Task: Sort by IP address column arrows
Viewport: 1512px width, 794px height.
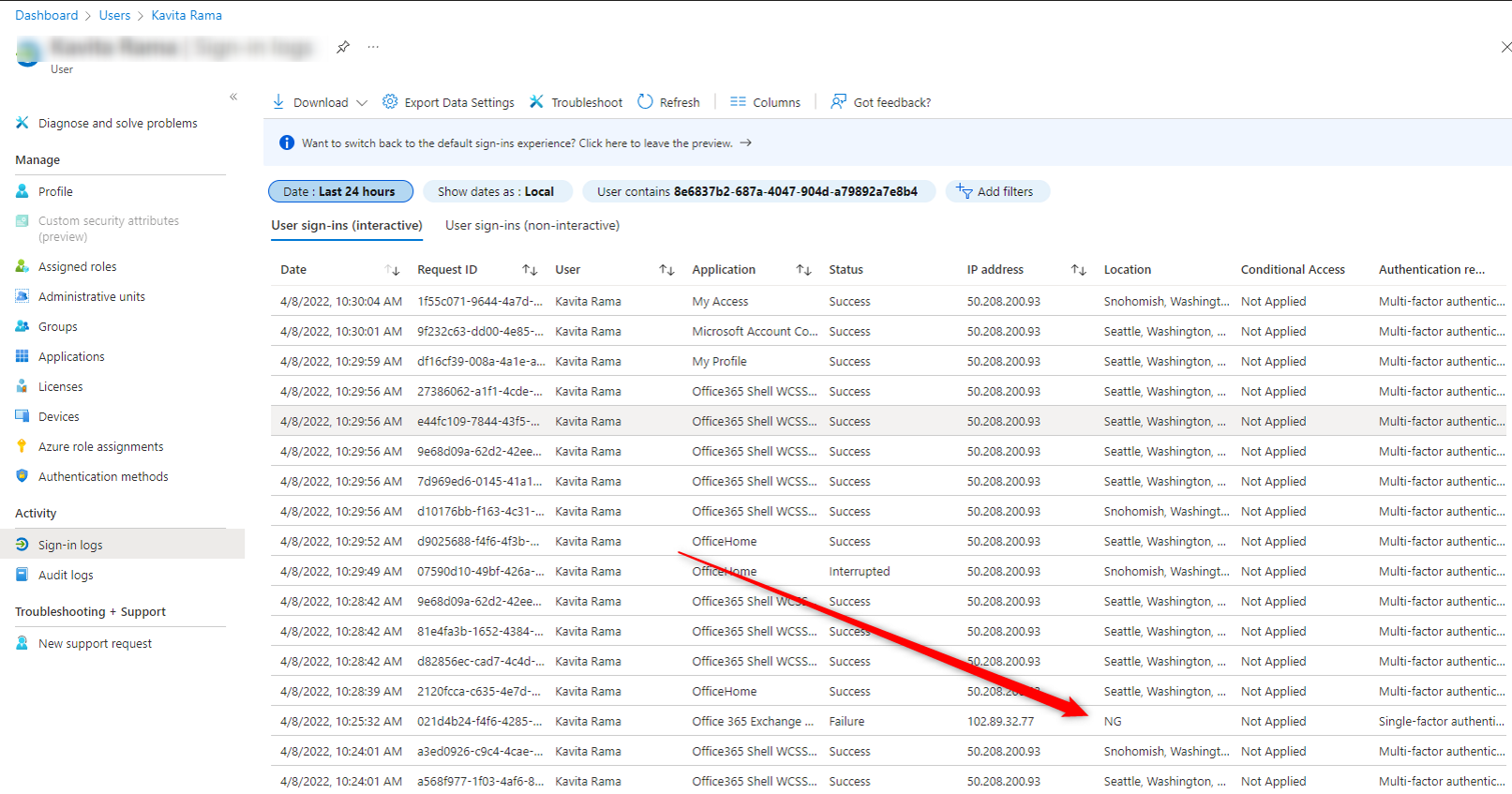Action: 1078,270
